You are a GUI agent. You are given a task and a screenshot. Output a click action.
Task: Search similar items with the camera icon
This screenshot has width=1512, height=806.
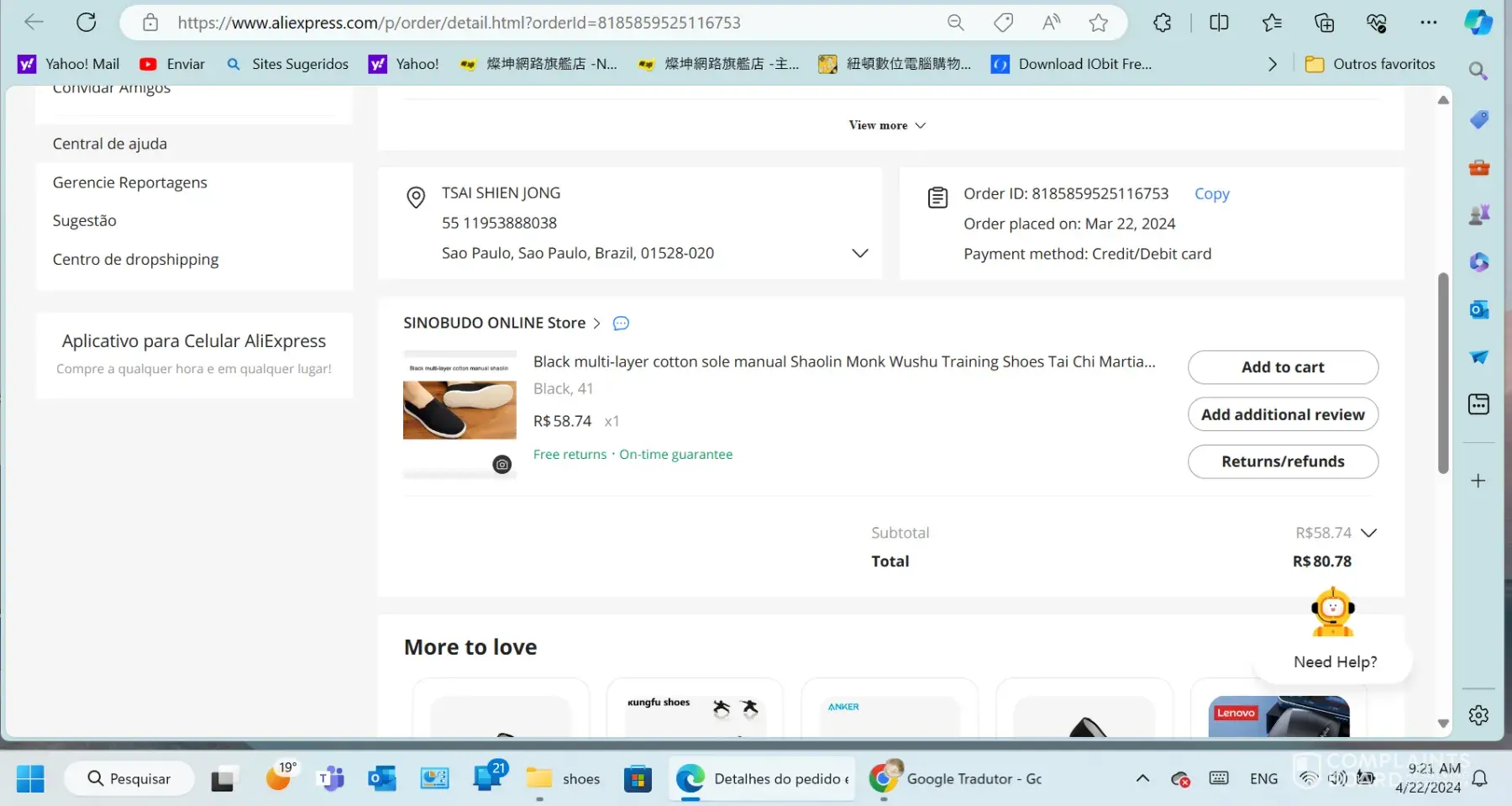pos(501,464)
